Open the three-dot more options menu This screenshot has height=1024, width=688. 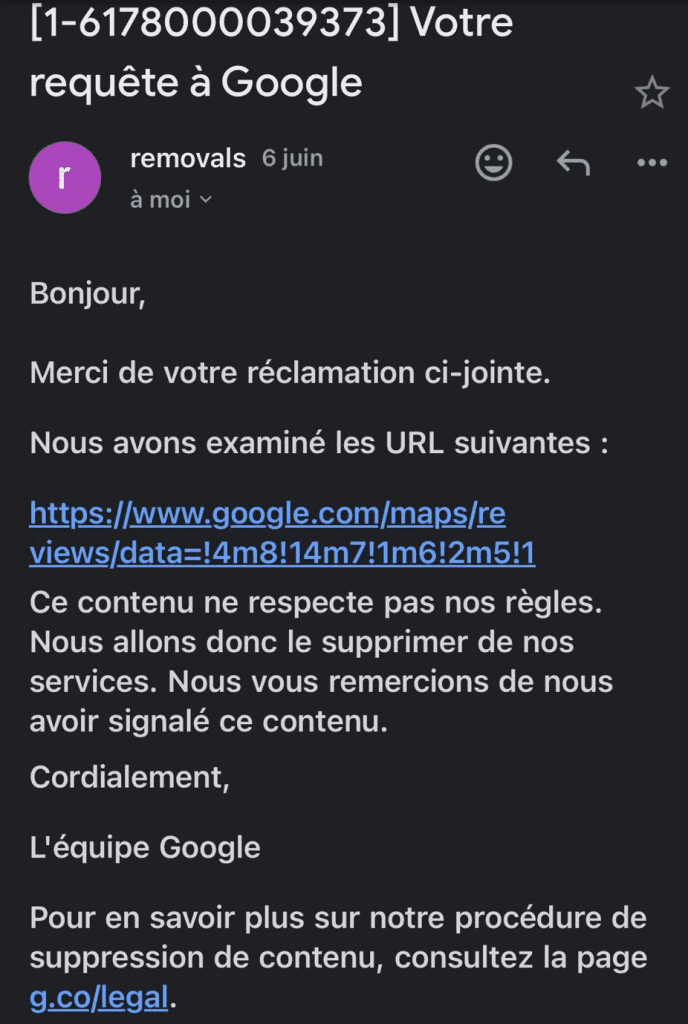click(x=651, y=163)
